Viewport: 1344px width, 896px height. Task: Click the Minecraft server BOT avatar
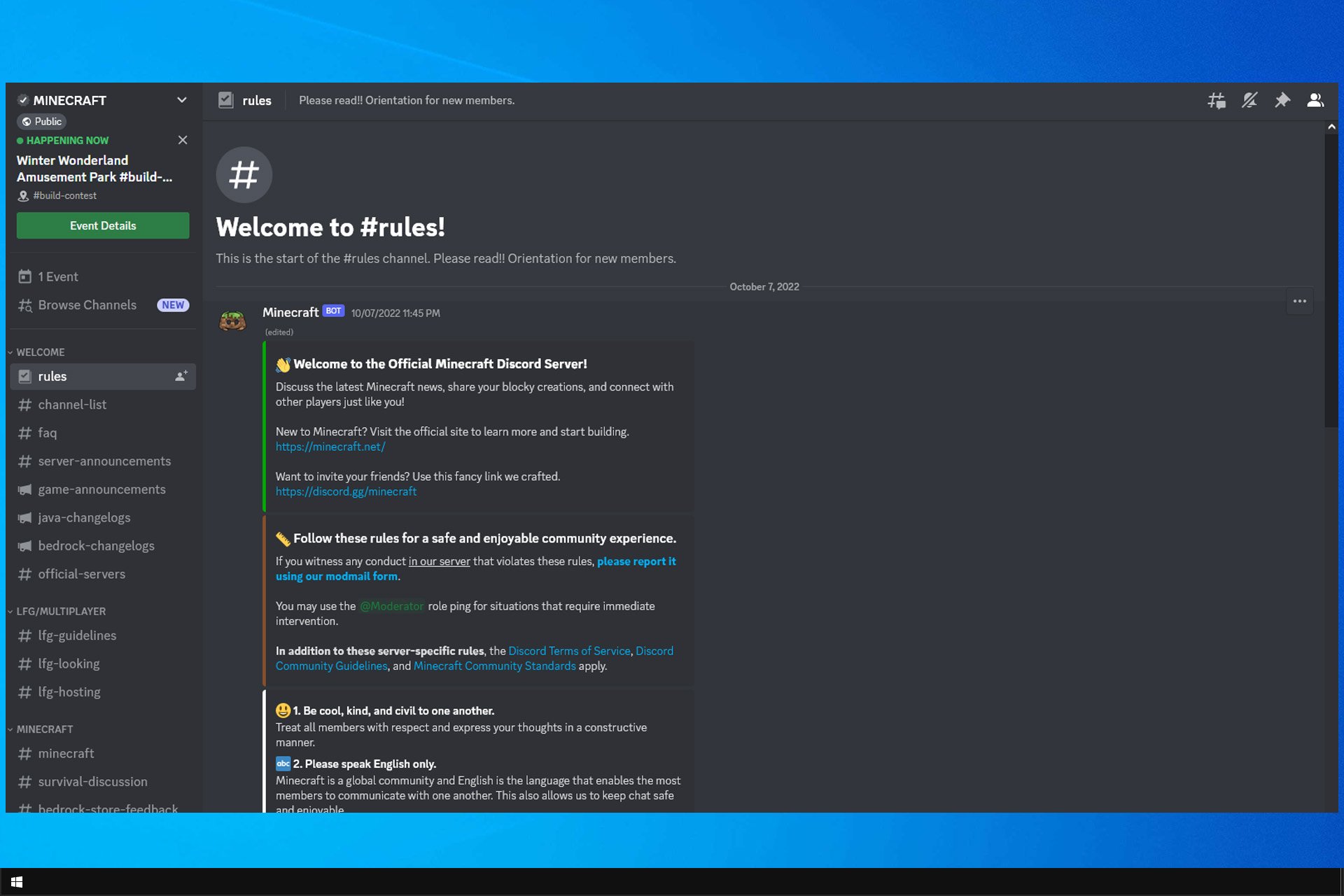(x=231, y=320)
